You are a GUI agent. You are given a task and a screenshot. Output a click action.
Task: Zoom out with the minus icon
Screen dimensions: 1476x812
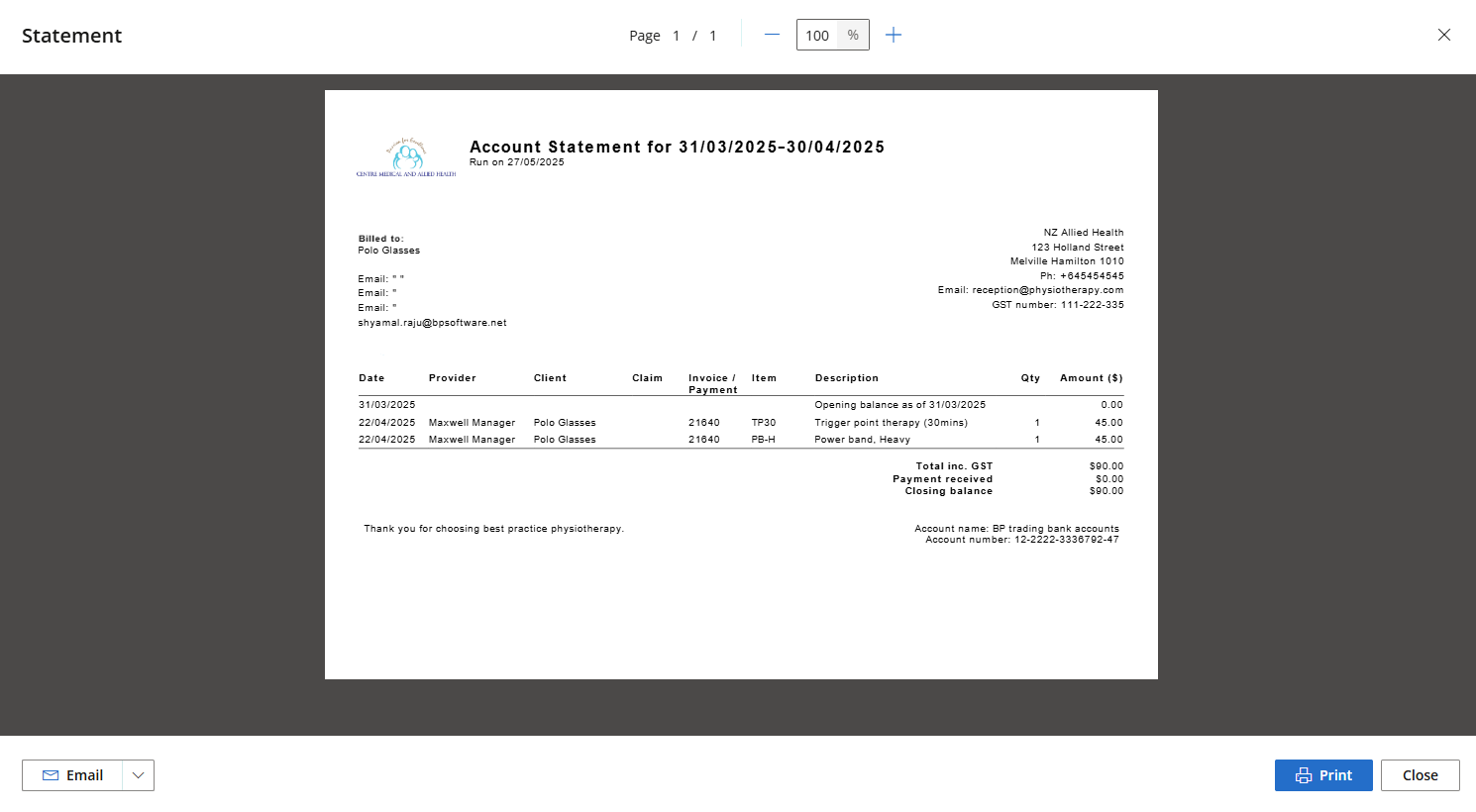(x=772, y=35)
